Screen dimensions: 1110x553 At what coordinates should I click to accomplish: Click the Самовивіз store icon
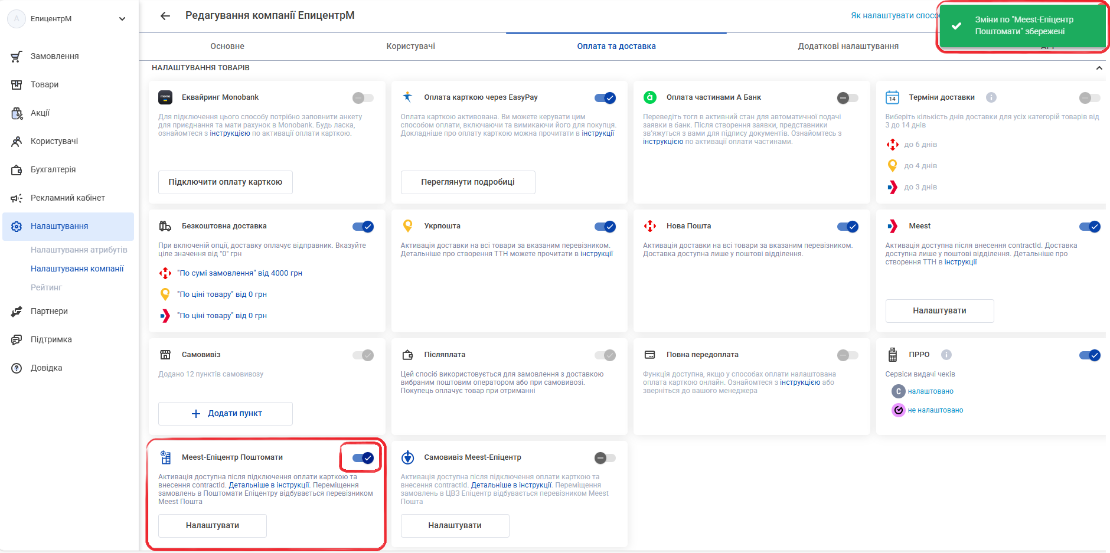point(166,354)
